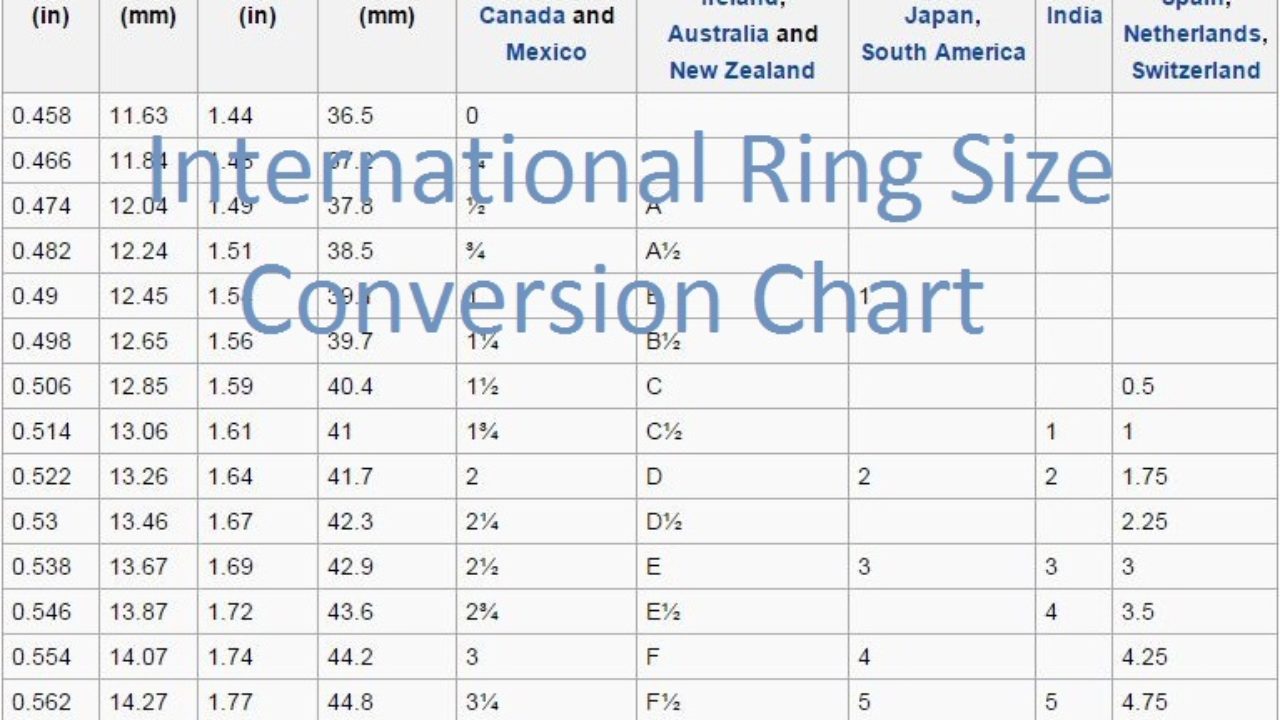Screen dimensions: 1280x720
Task: Click the 44.2 mm cell
Action: [x=387, y=657]
